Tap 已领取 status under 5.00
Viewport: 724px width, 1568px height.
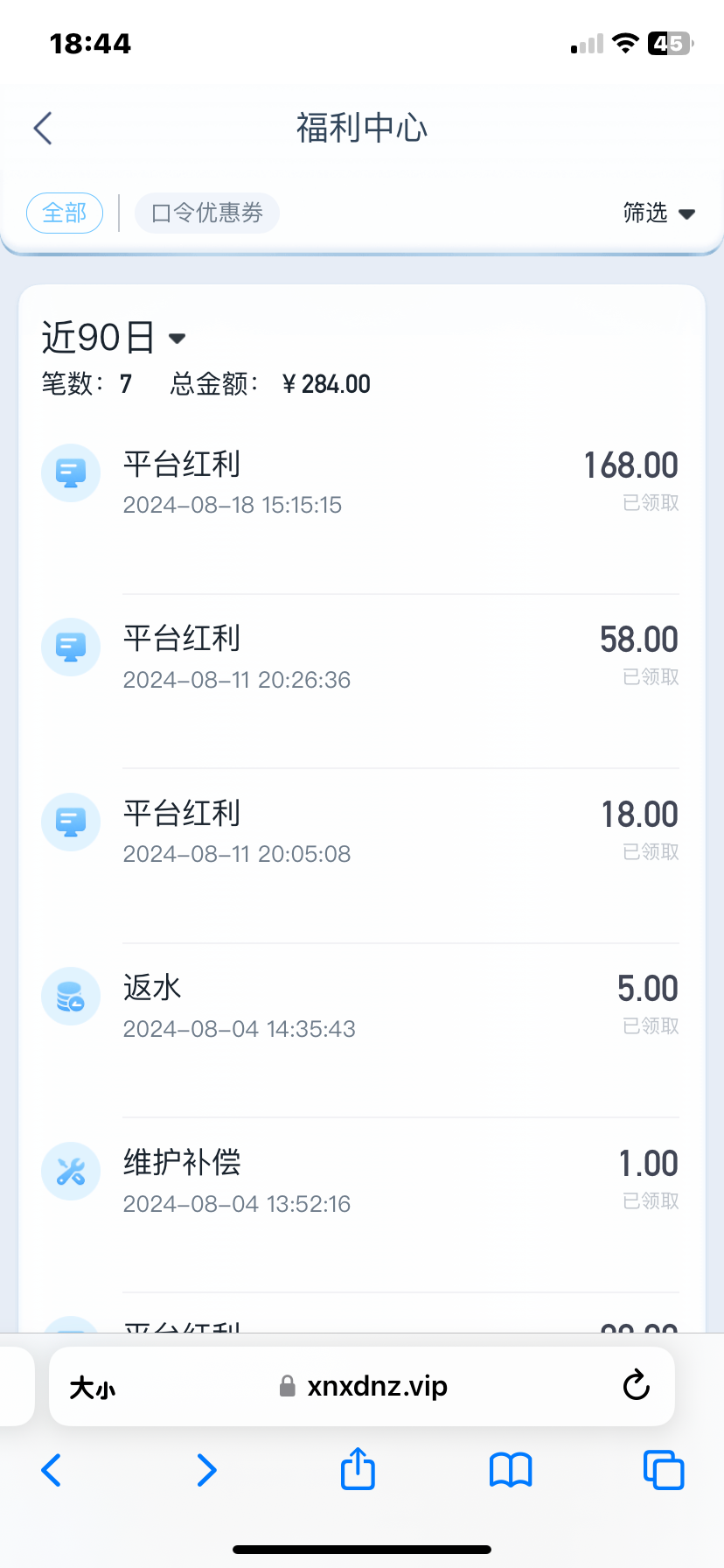651,1025
